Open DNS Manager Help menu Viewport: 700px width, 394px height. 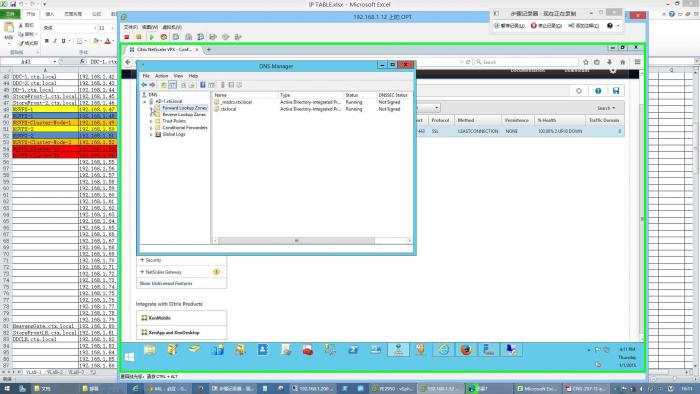point(193,76)
